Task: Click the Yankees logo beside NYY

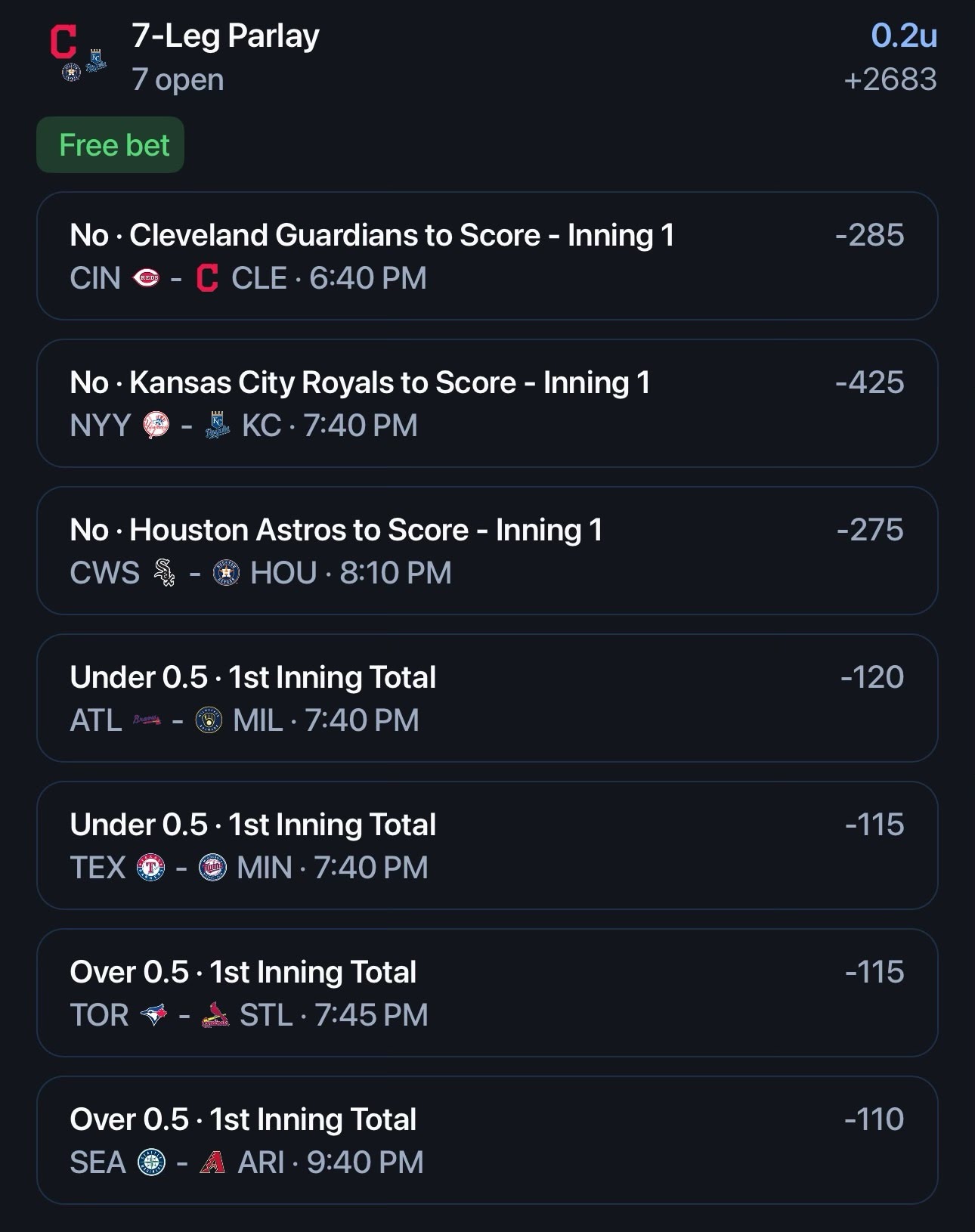Action: click(x=156, y=426)
